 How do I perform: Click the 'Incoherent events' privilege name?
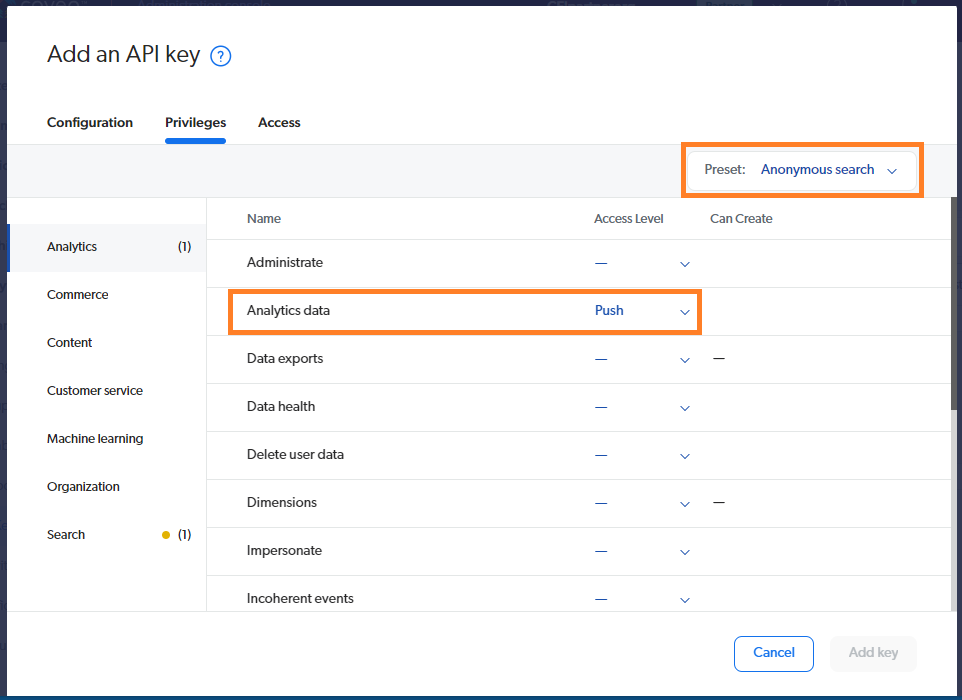[300, 598]
